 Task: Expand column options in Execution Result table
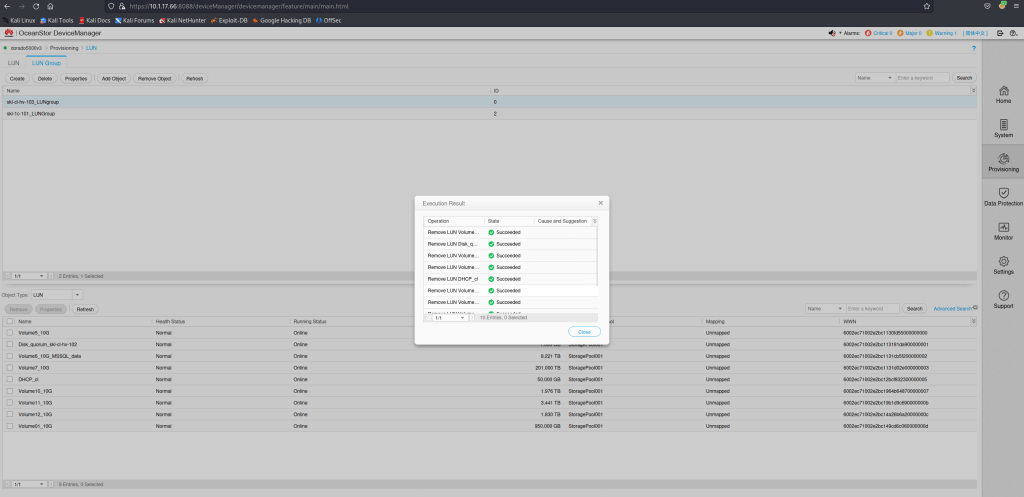tap(595, 220)
